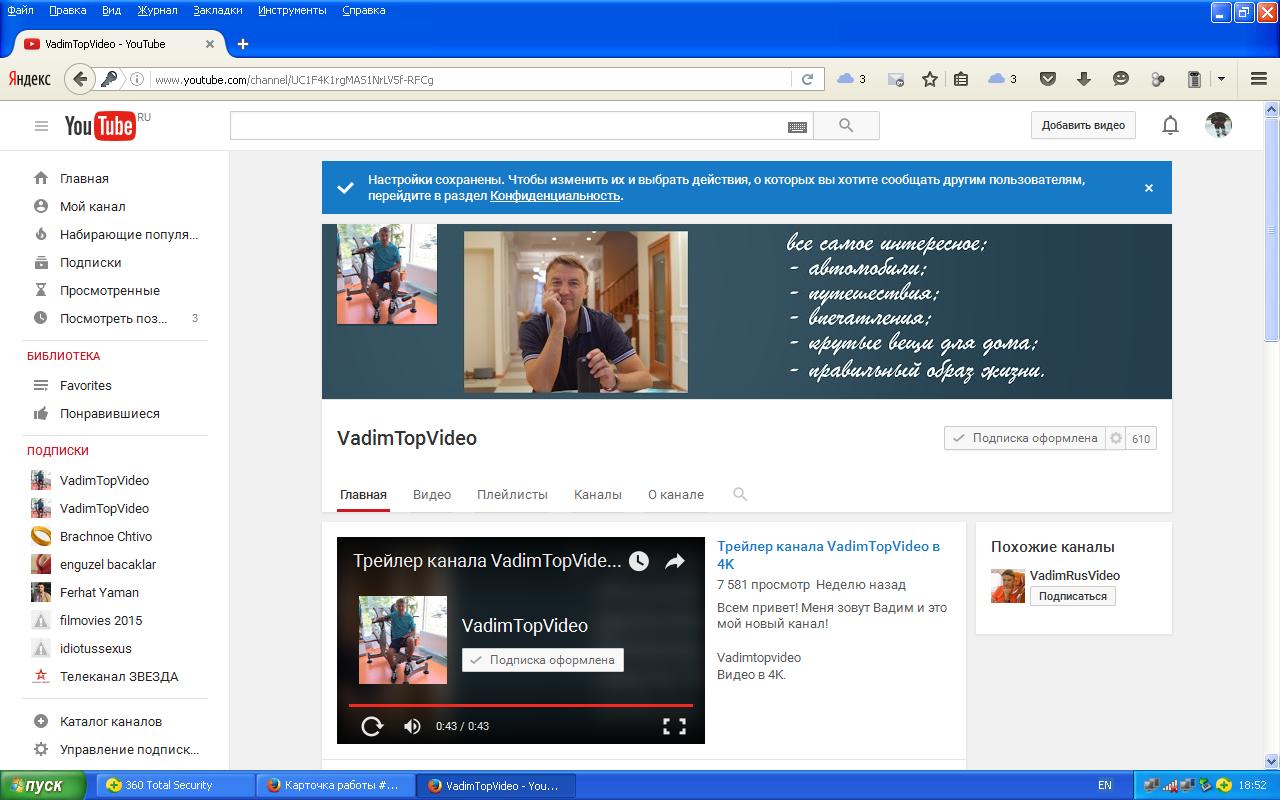This screenshot has height=800, width=1280.
Task: Open the YouTube guide hamburger menu
Action: click(41, 126)
